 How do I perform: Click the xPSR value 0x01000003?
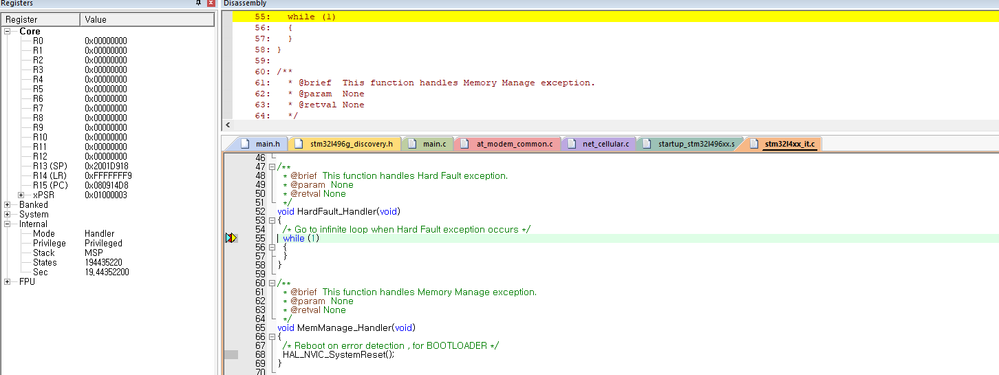(106, 195)
